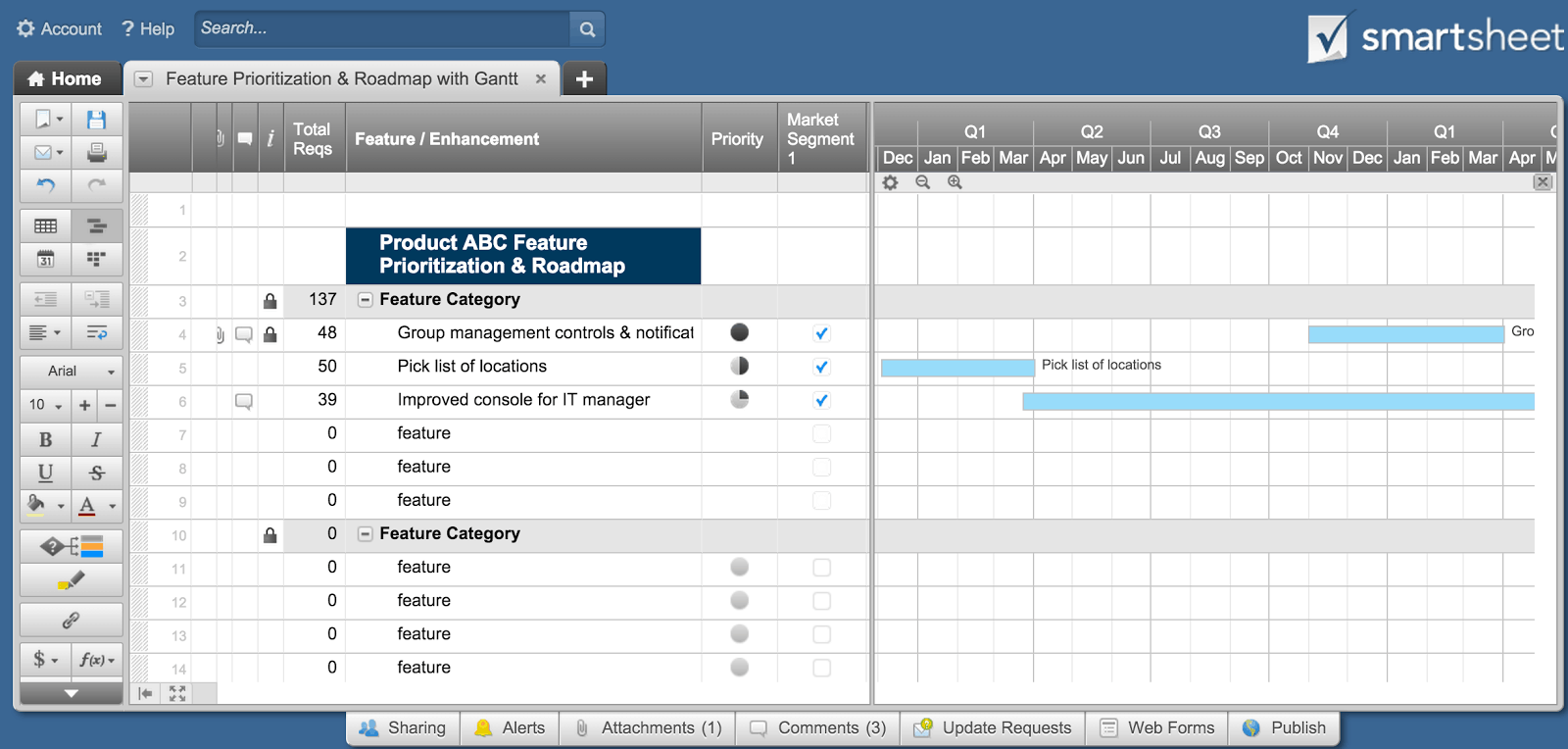Viewport: 1568px width, 749px height.
Task: Zoom in on the Gantt timeline
Action: (x=955, y=182)
